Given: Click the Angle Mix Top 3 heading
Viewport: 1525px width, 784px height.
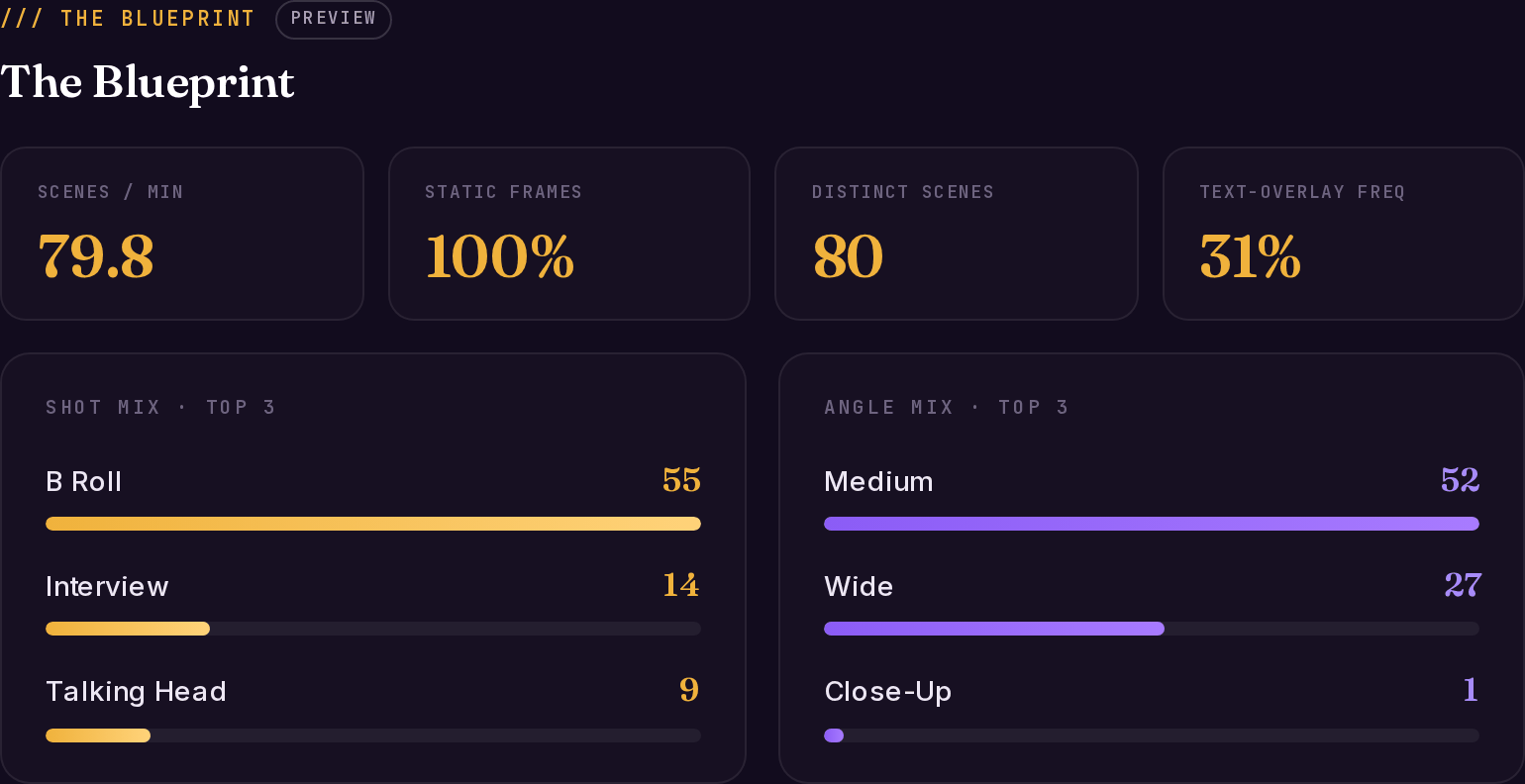Looking at the screenshot, I should click(x=947, y=408).
